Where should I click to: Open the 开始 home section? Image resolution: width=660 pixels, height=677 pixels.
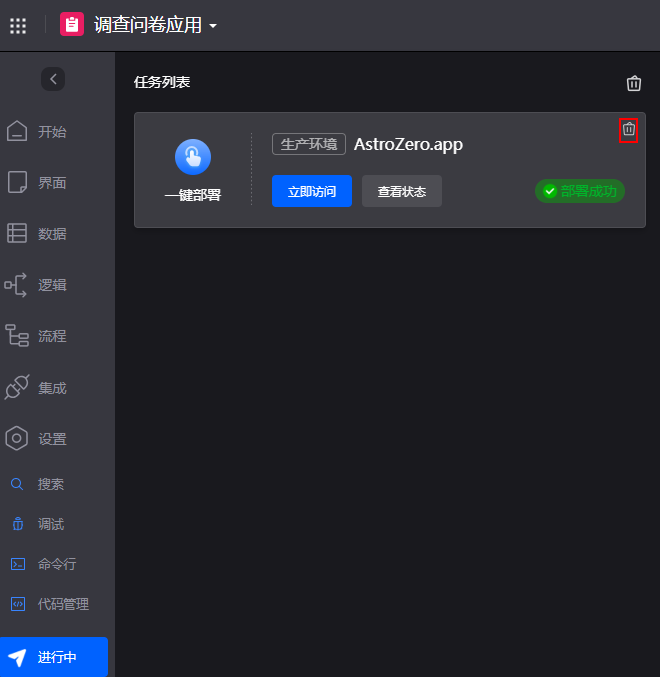click(x=37, y=131)
